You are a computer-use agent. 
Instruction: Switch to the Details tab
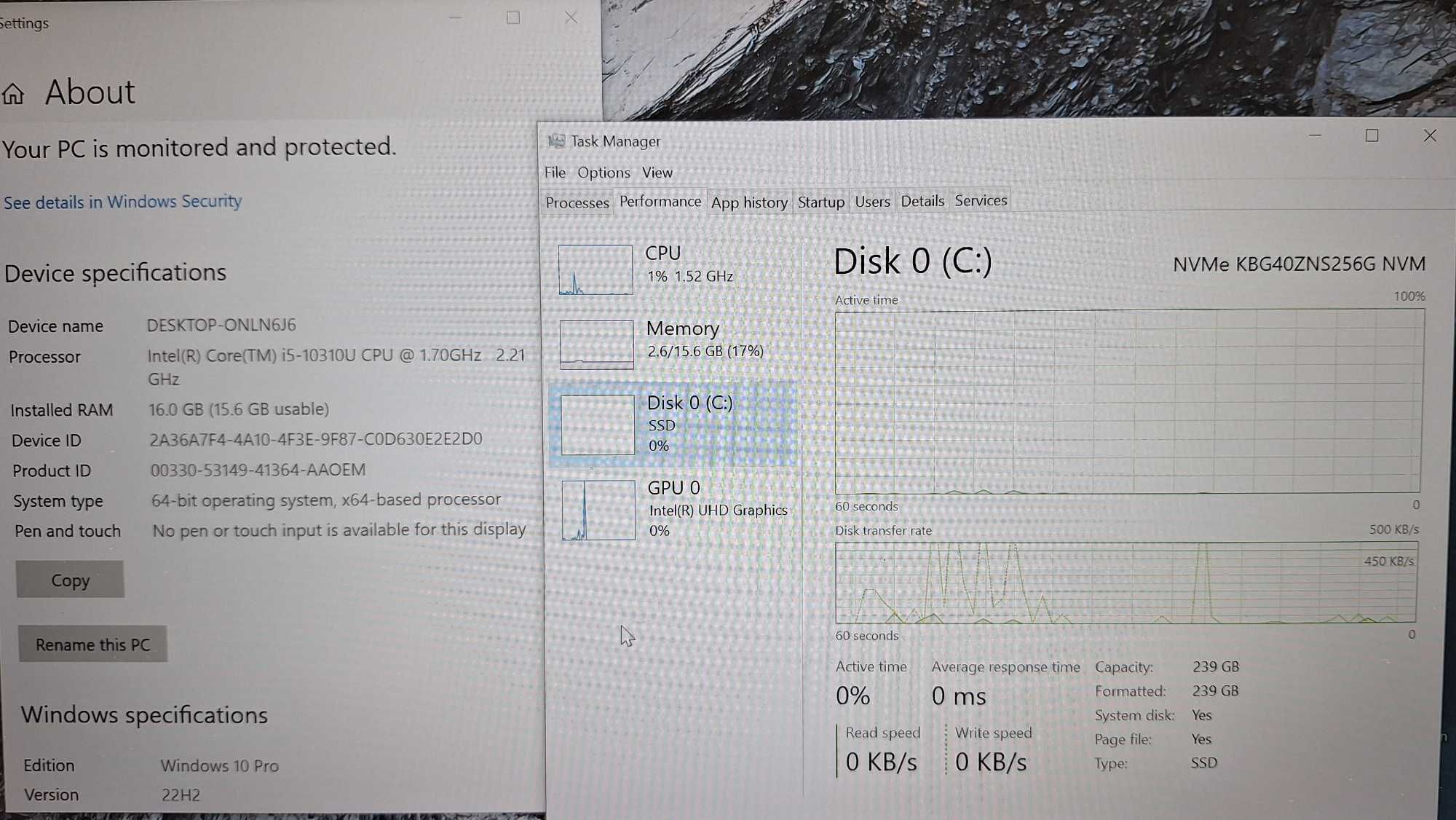coord(922,201)
